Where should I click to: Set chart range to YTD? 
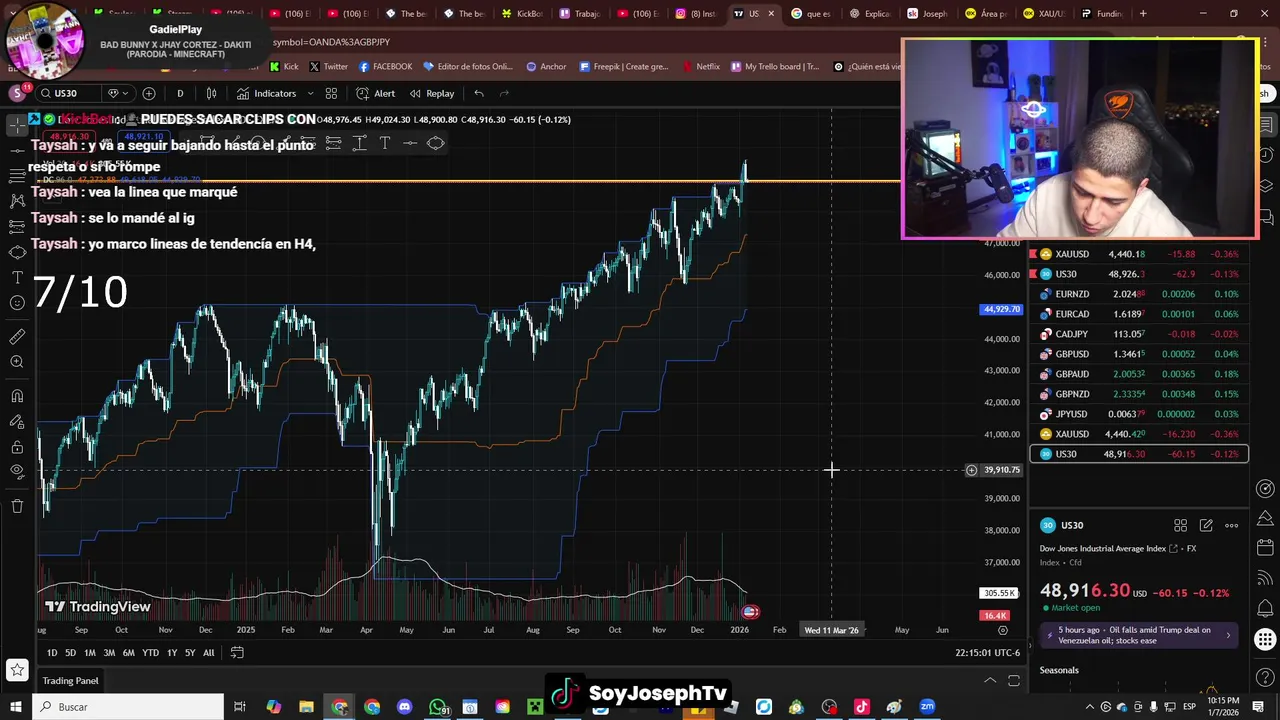[150, 653]
